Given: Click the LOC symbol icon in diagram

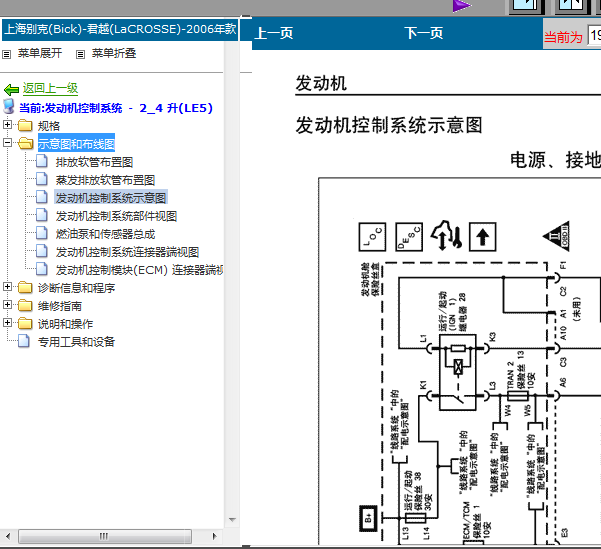Looking at the screenshot, I should tap(372, 237).
